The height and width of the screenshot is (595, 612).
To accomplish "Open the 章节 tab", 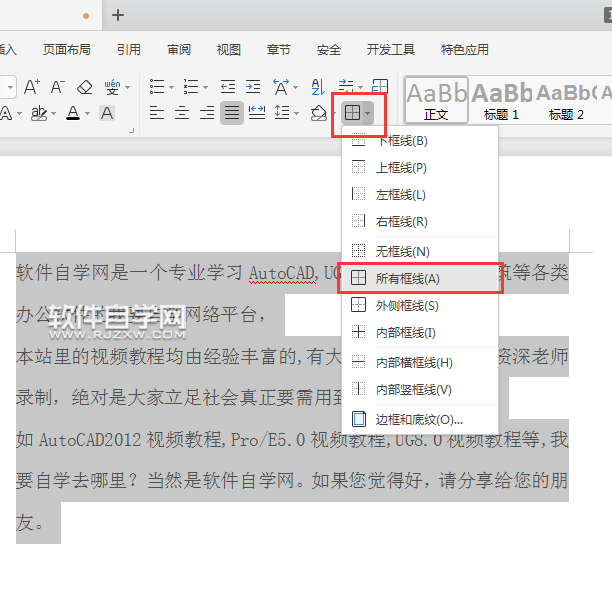I will click(279, 50).
